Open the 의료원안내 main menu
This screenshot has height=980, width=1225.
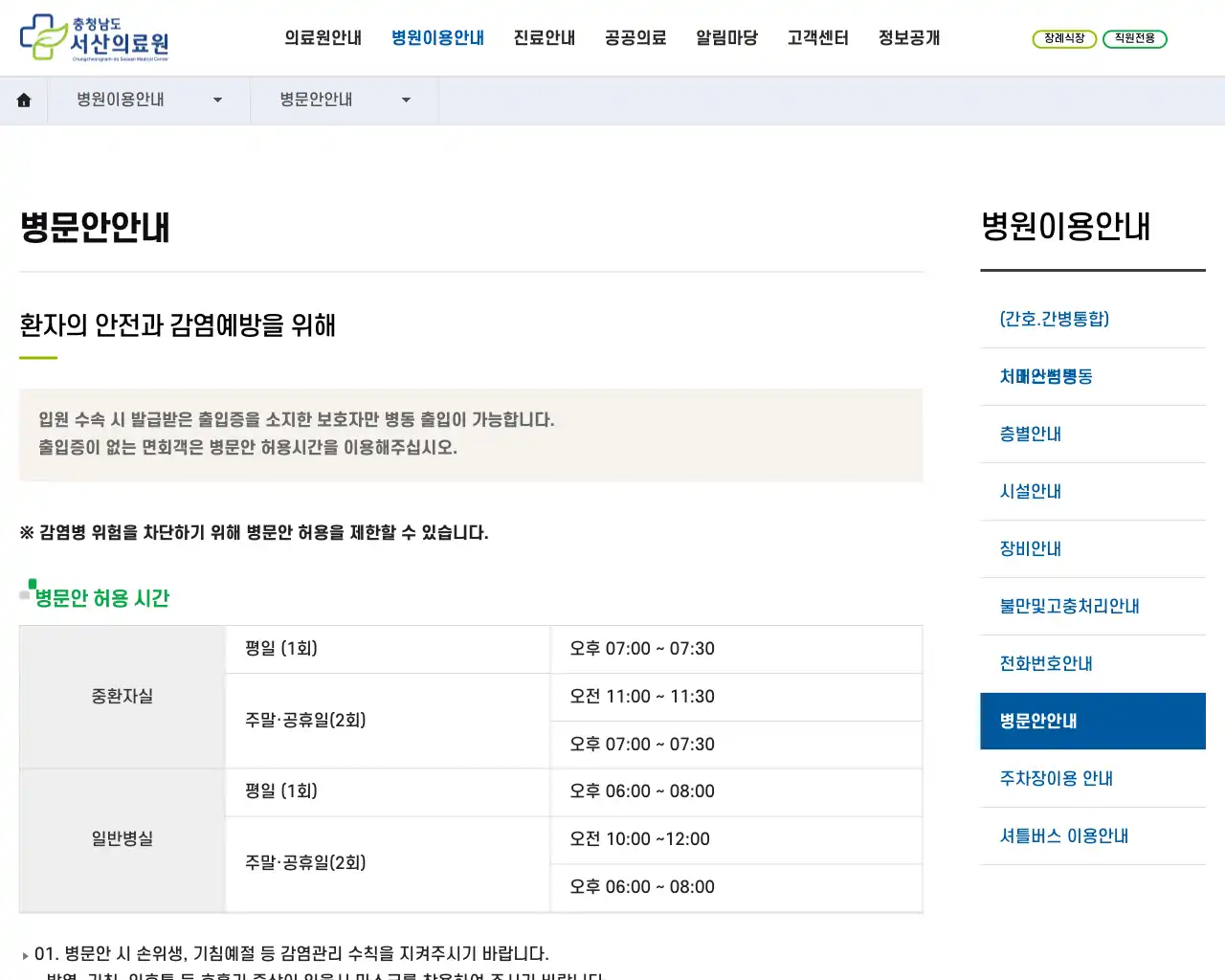(x=323, y=38)
